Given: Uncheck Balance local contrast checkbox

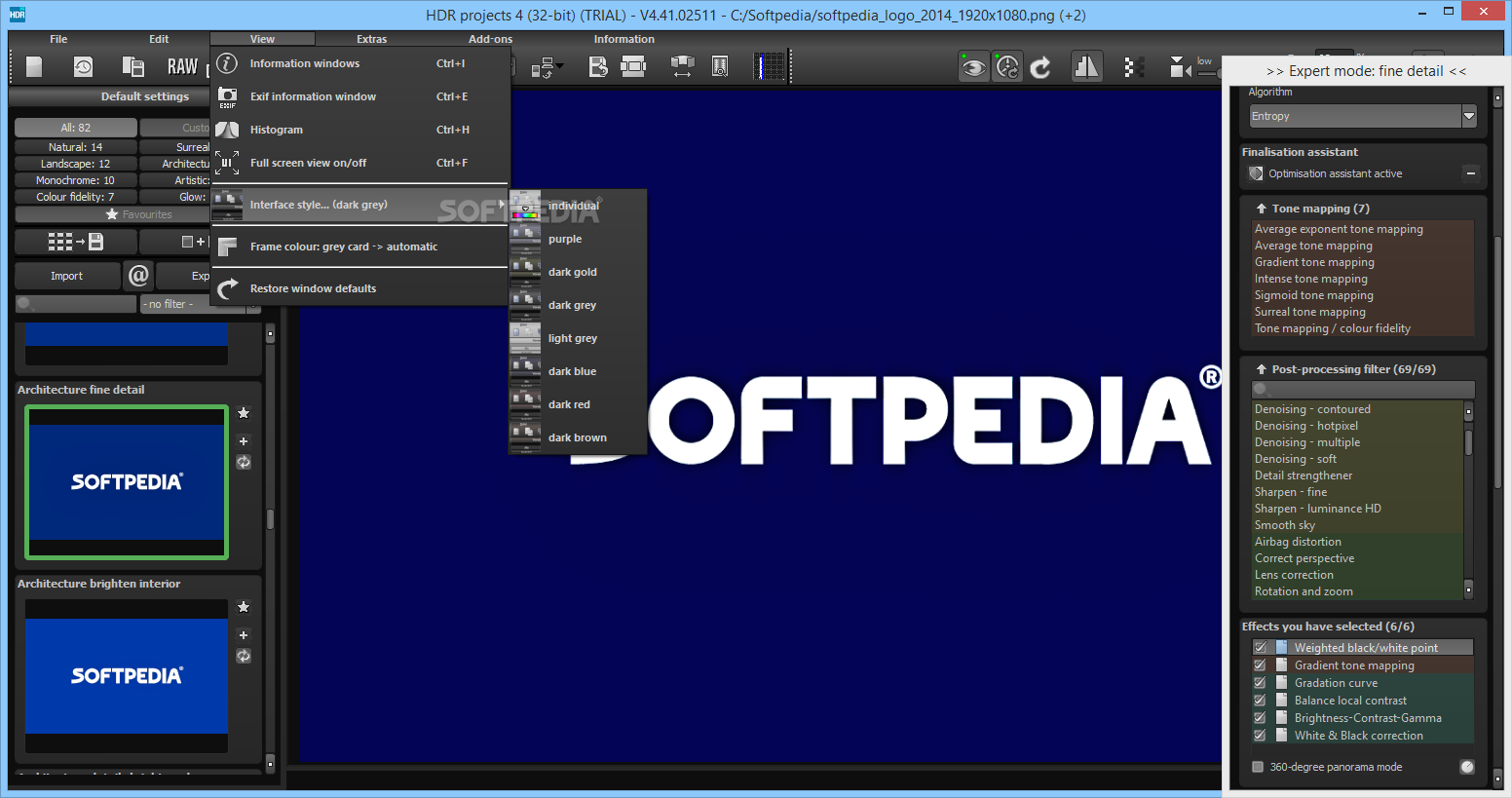Looking at the screenshot, I should click(x=1260, y=701).
